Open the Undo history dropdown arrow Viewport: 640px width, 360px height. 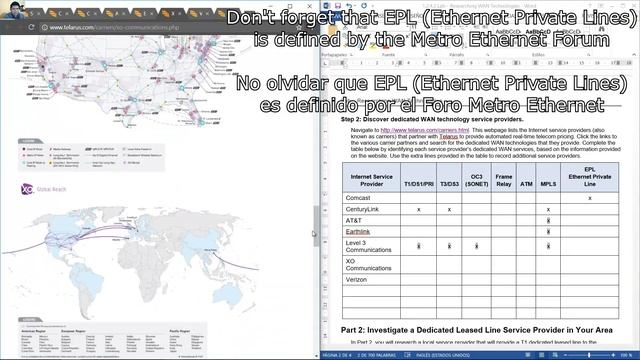pos(355,6)
